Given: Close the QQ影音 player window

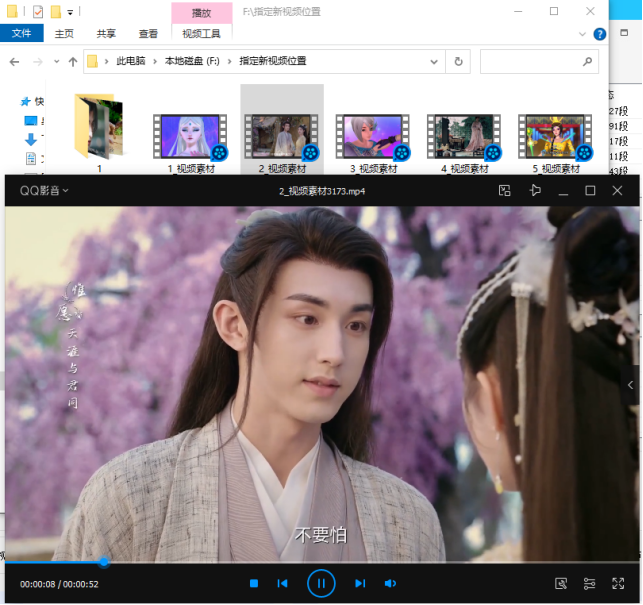Looking at the screenshot, I should pos(617,191).
